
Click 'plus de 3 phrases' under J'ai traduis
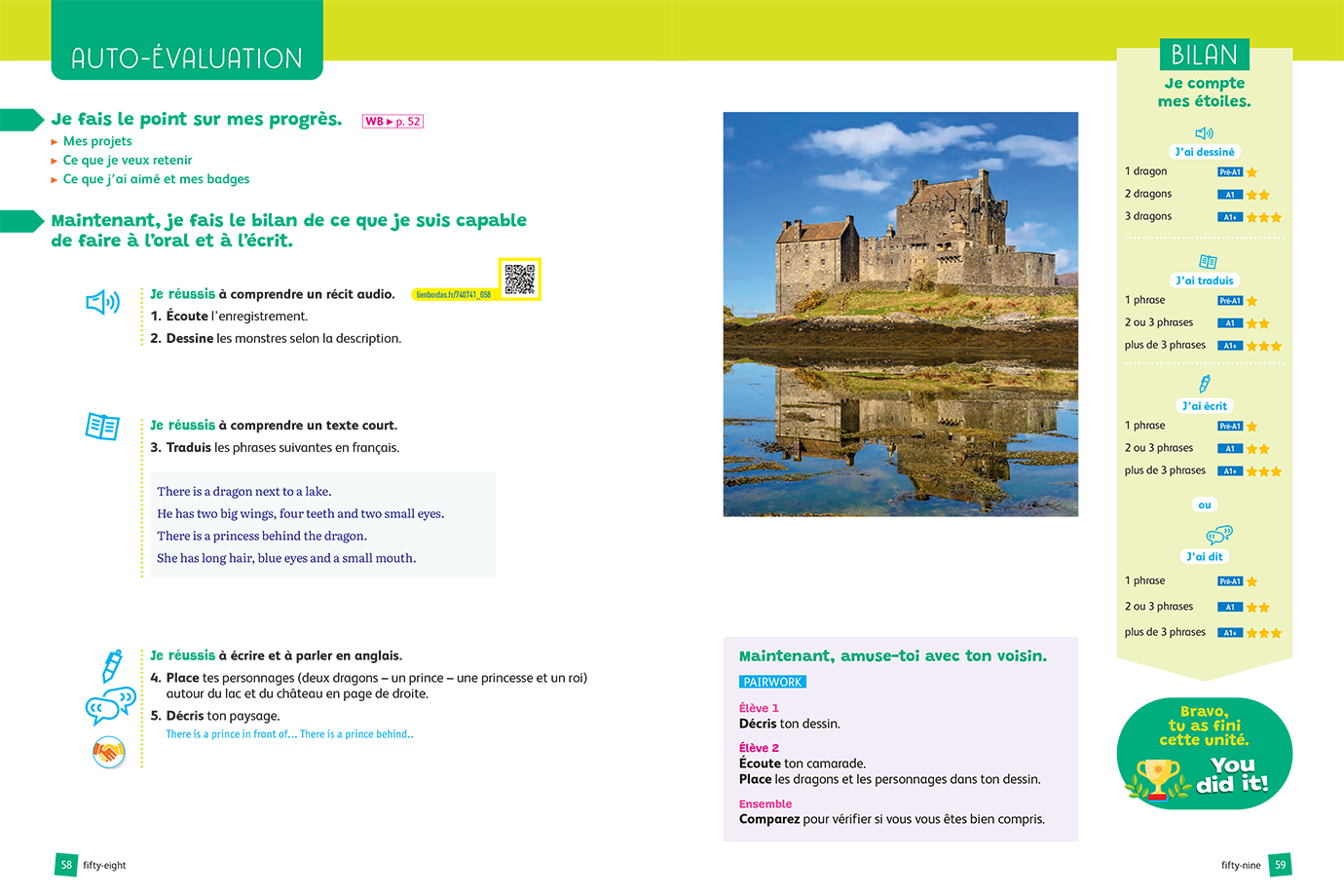[x=1165, y=346]
